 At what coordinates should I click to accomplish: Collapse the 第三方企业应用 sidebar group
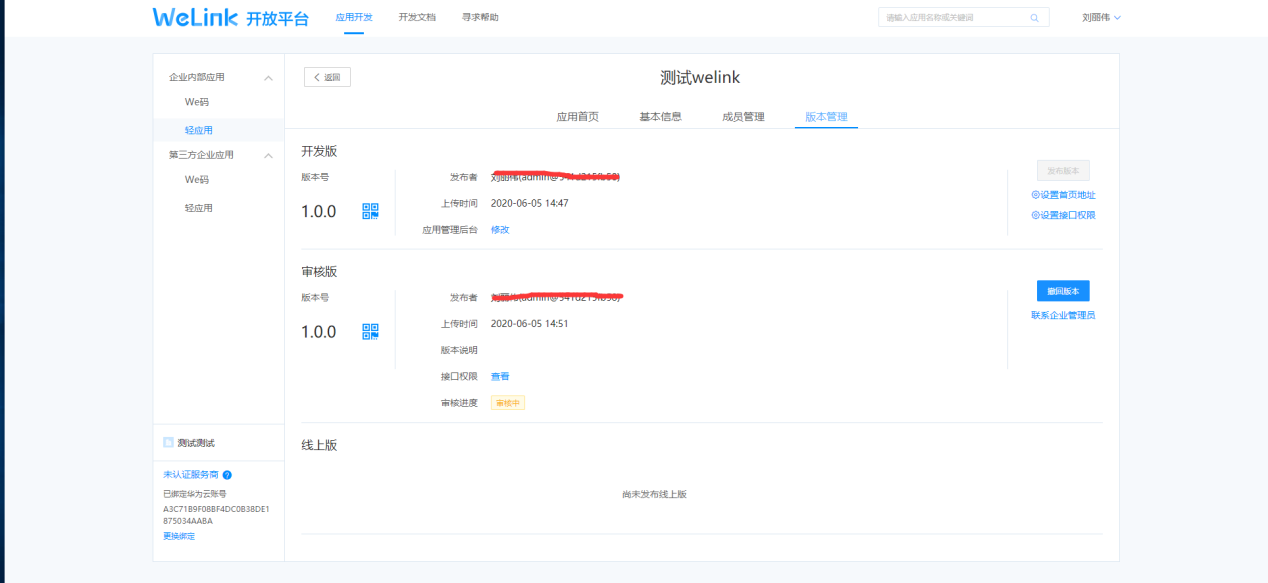pos(268,156)
